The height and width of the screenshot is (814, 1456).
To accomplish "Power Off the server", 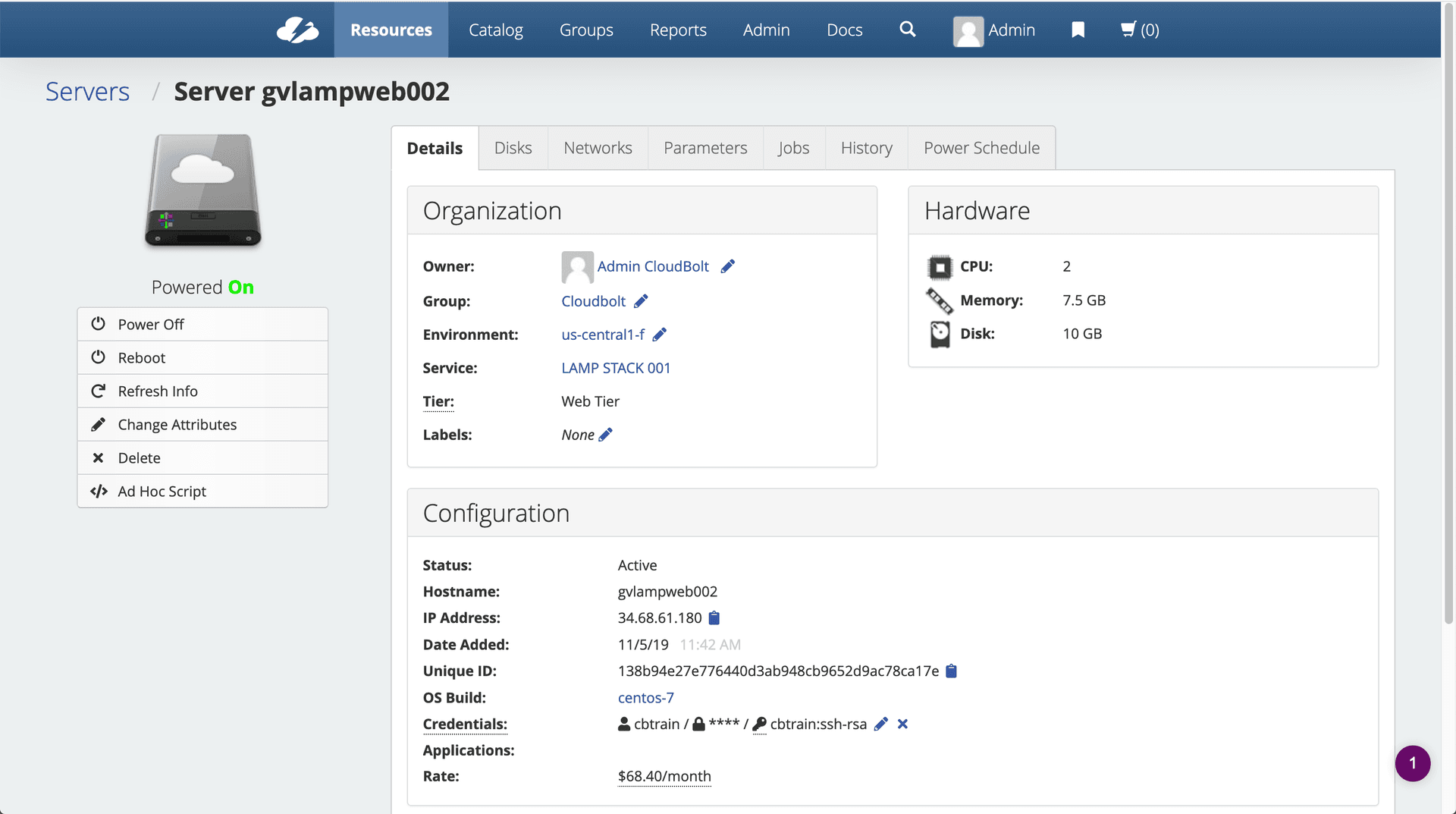I will pos(150,324).
